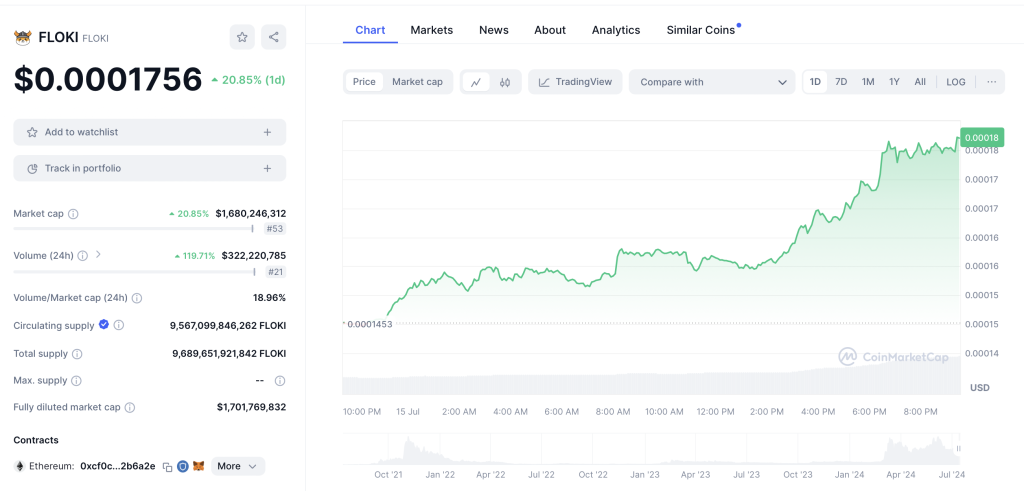This screenshot has height=491, width=1024.
Task: Open the chart three-dots options menu
Action: coord(991,82)
